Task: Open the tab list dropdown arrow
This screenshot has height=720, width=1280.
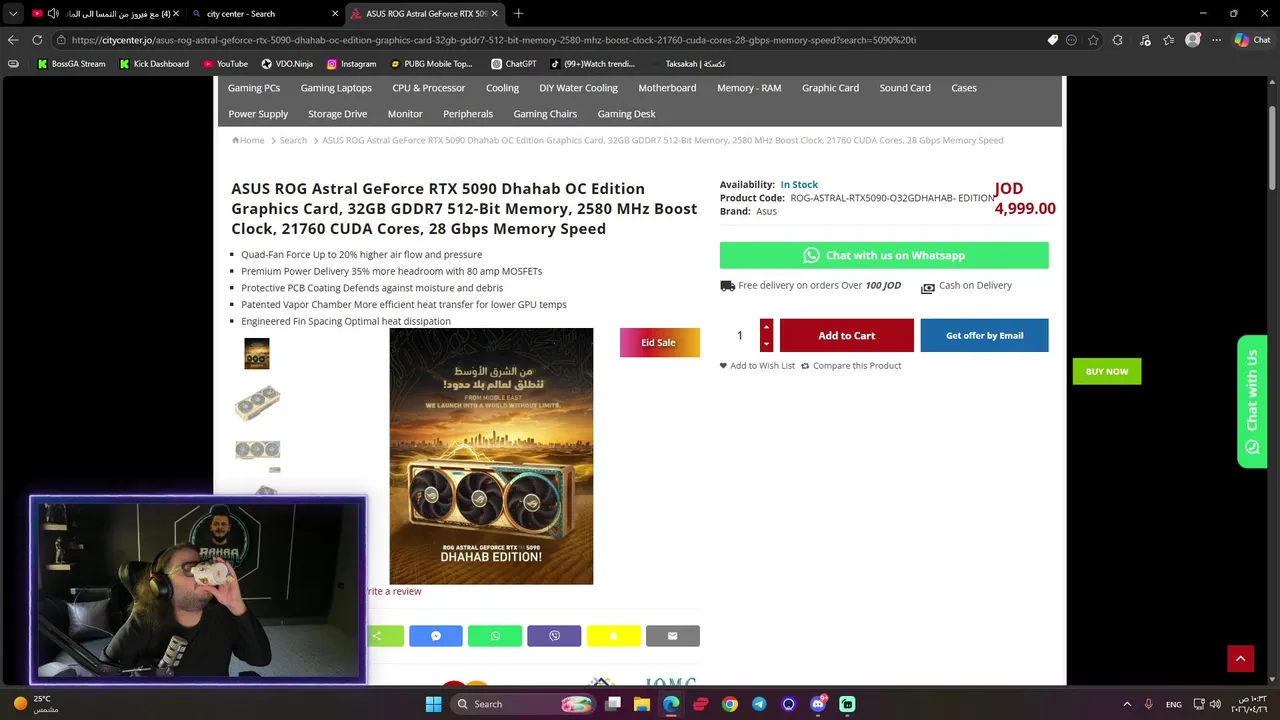Action: [x=13, y=14]
